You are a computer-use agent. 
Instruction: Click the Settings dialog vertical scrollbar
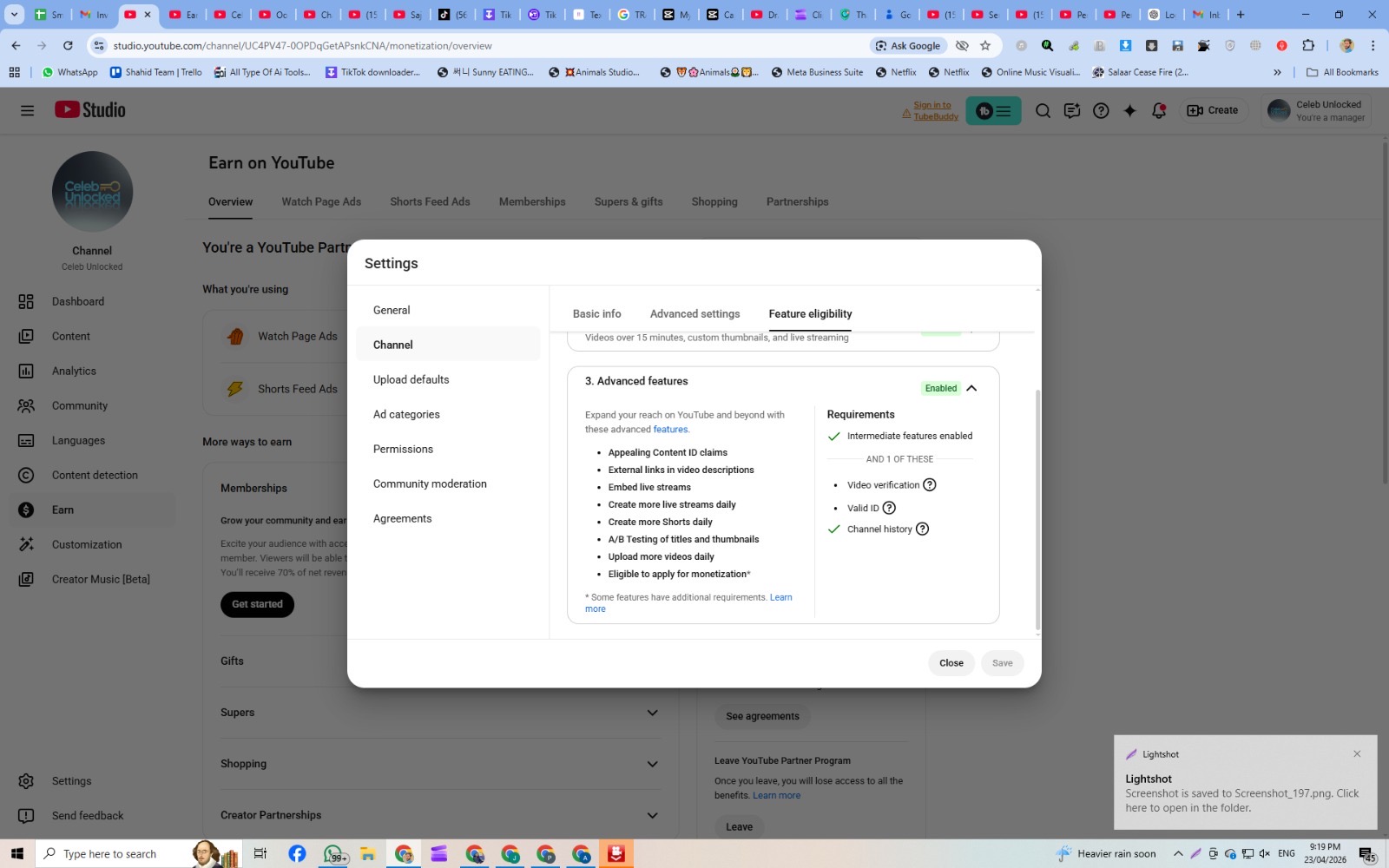point(1037,510)
